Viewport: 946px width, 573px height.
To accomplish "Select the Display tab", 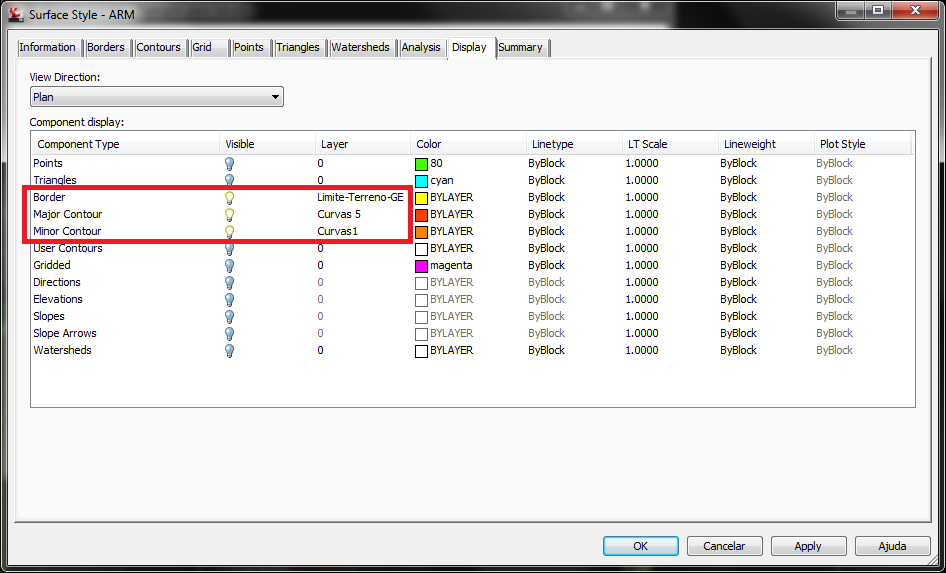I will 469,47.
